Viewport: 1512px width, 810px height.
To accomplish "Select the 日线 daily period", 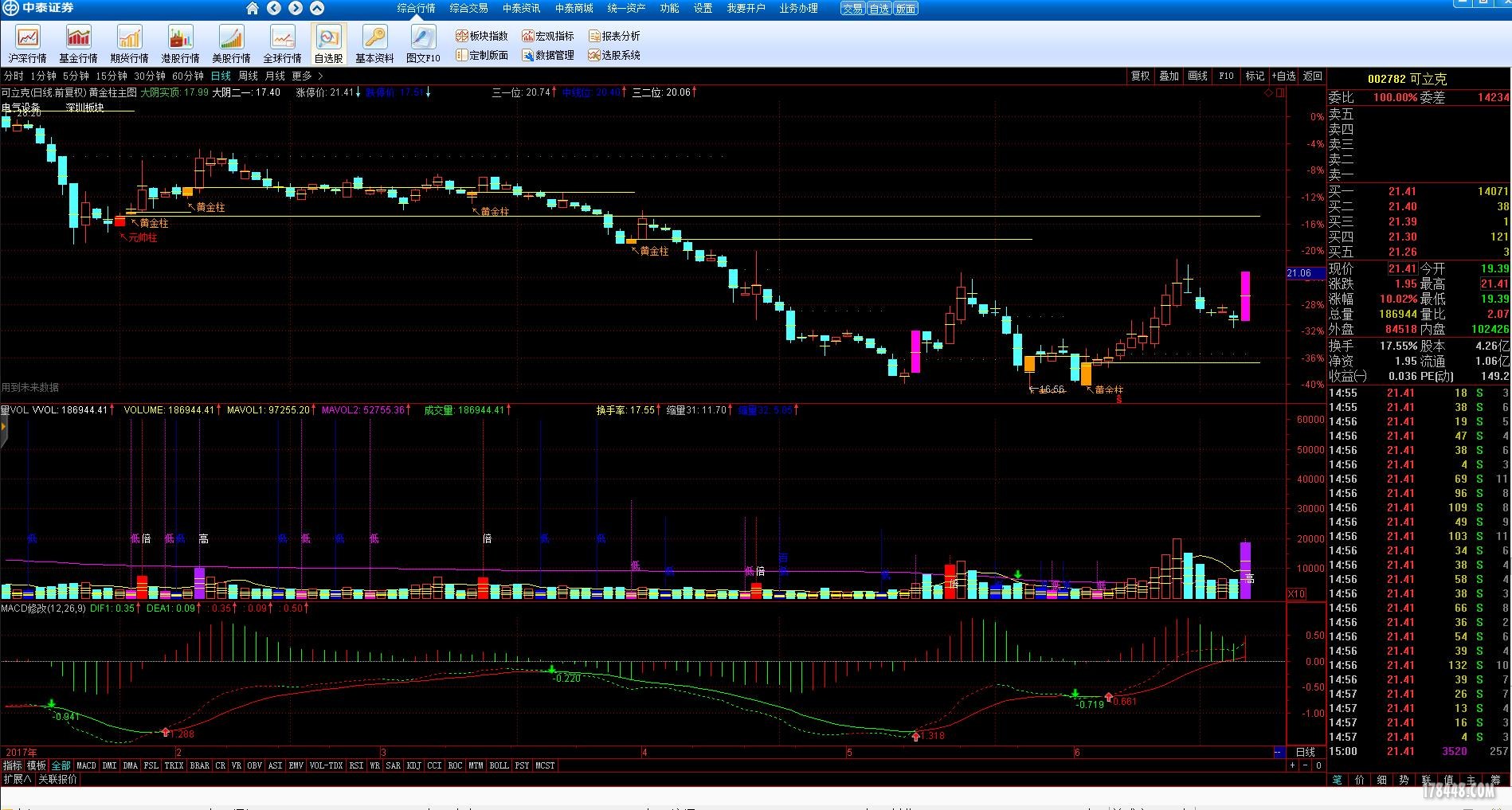I will (221, 76).
